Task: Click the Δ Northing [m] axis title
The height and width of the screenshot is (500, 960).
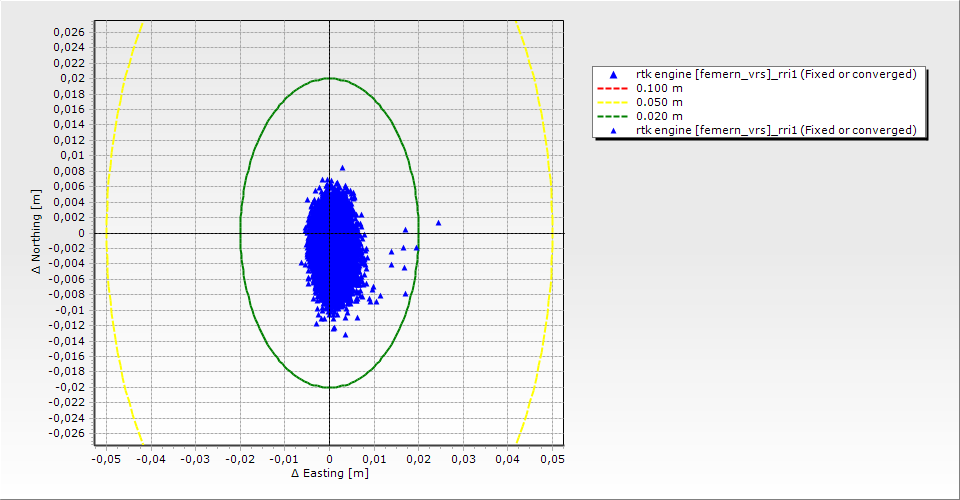Action: coord(37,232)
